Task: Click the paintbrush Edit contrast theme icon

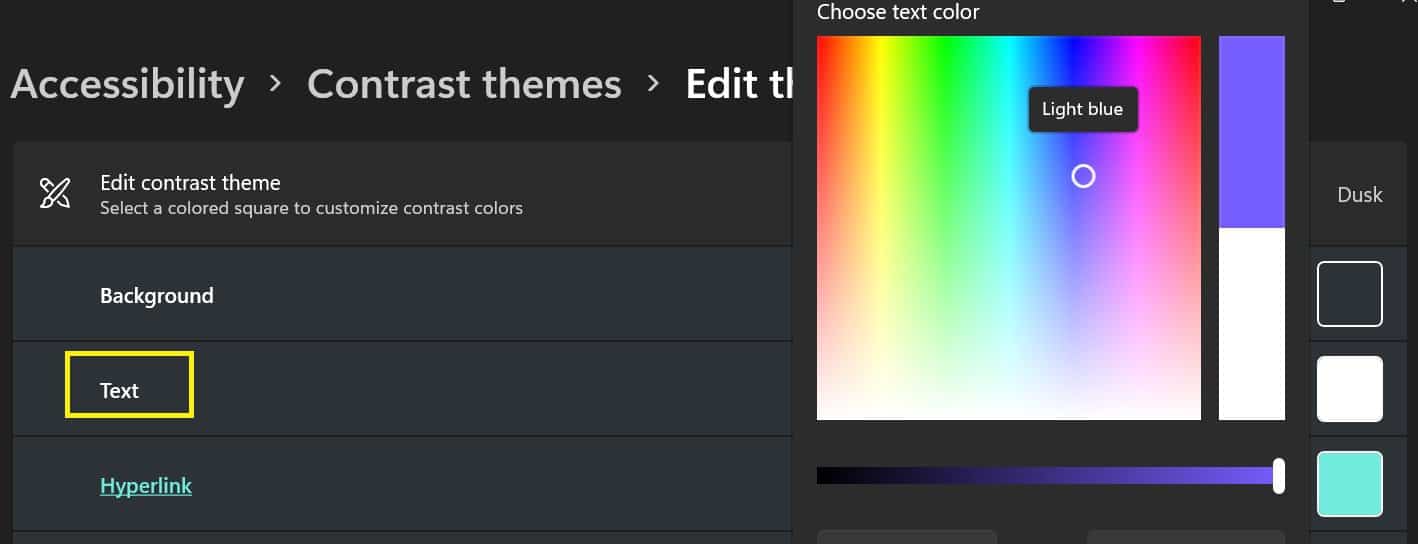Action: (x=54, y=193)
